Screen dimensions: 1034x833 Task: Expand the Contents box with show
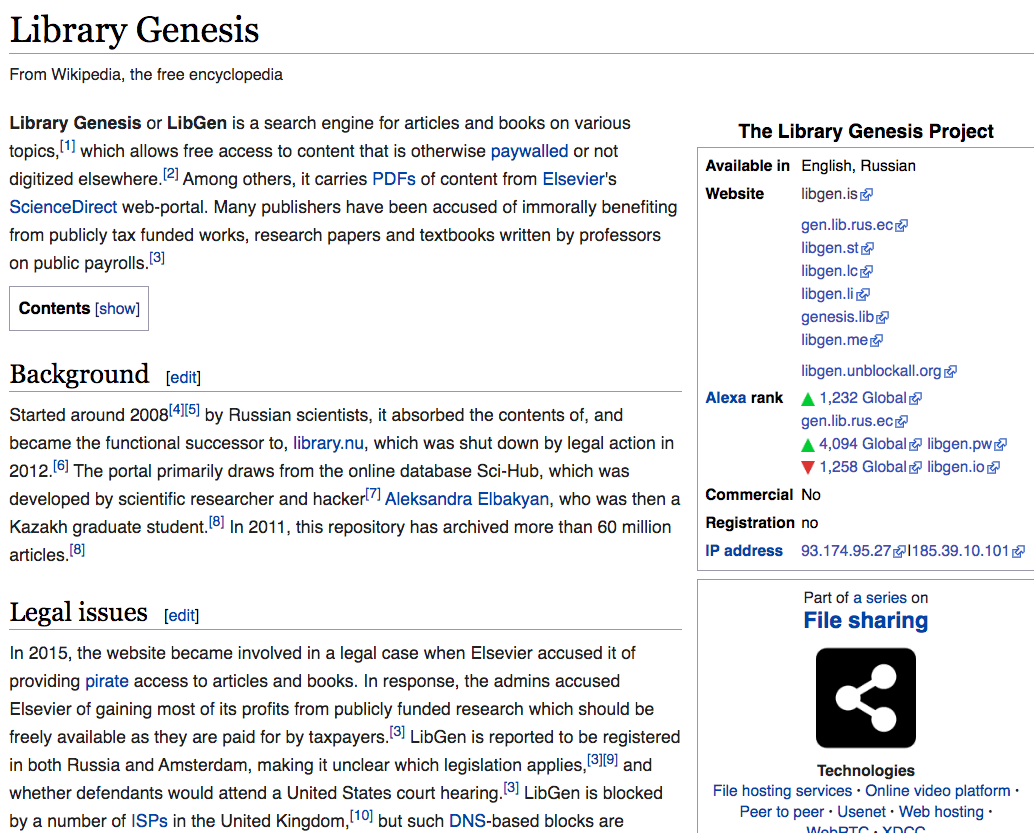point(117,309)
